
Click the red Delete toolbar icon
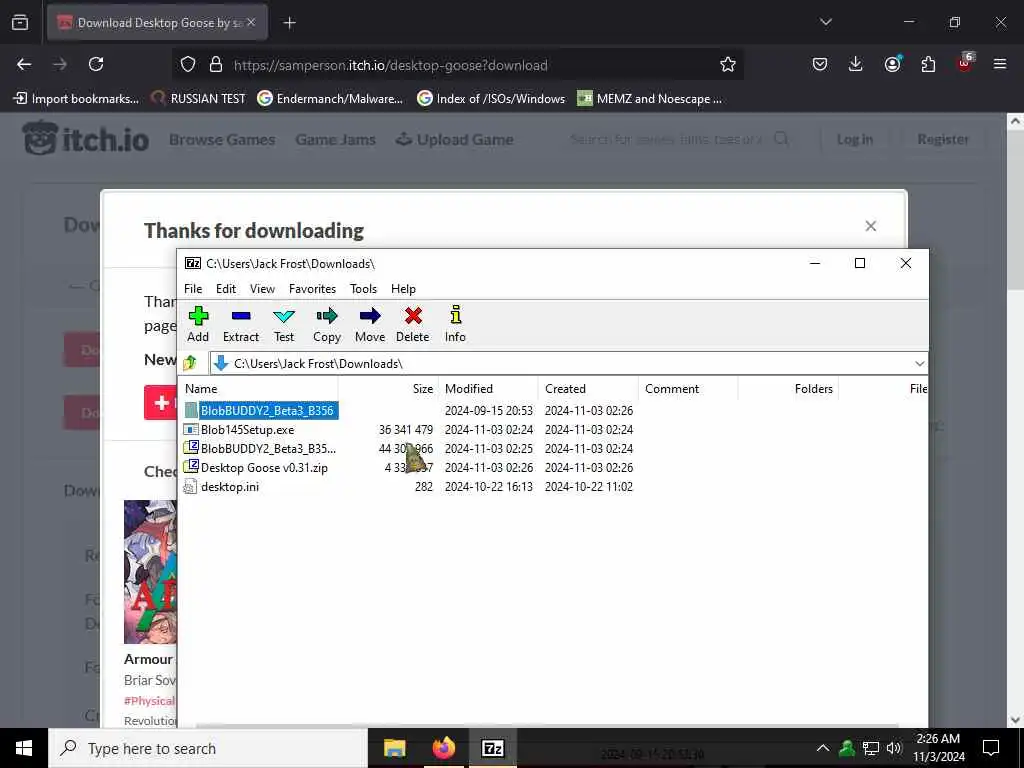(413, 324)
